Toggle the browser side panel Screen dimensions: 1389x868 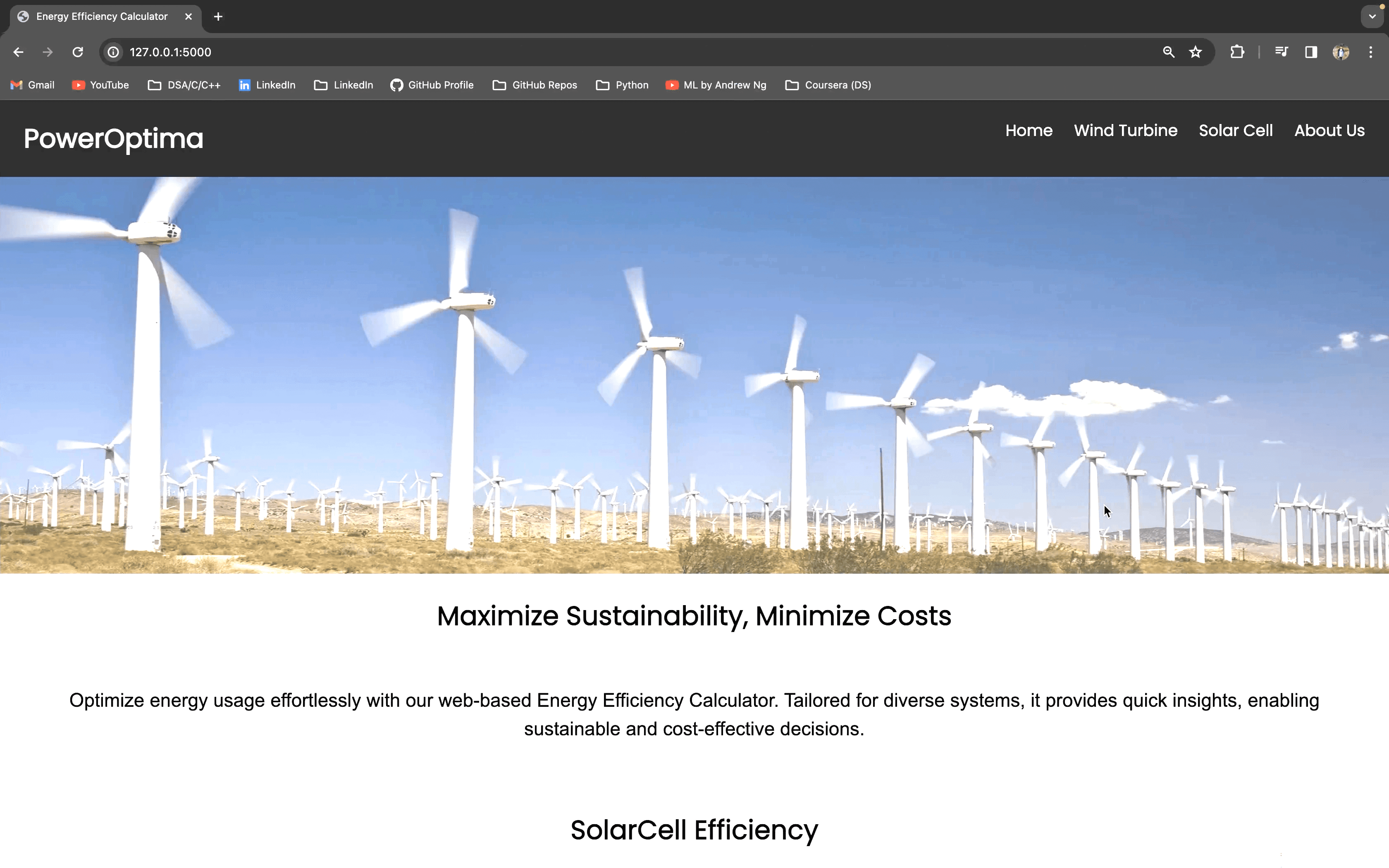pos(1311,52)
